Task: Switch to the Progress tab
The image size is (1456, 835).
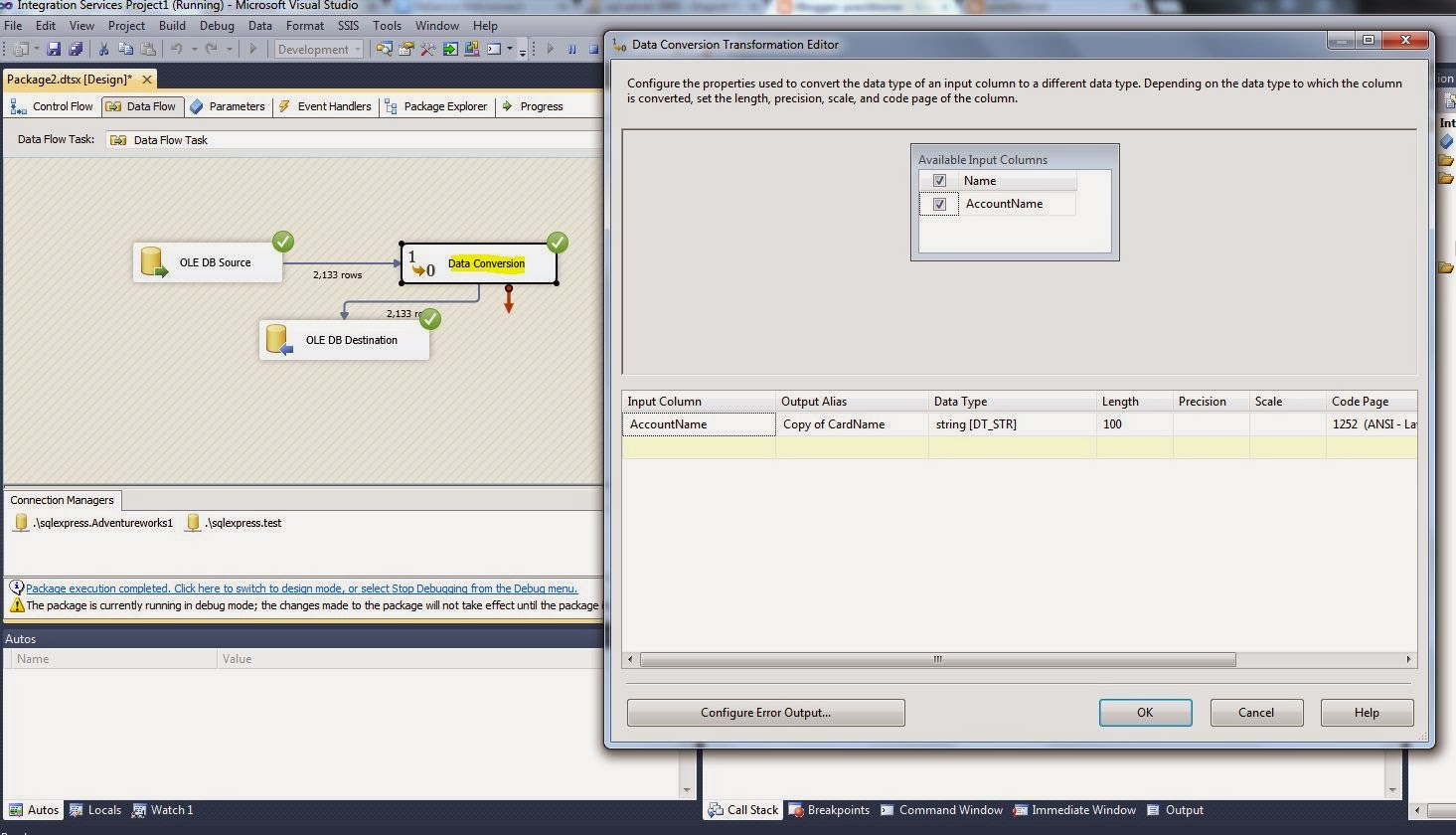Action: (533, 106)
